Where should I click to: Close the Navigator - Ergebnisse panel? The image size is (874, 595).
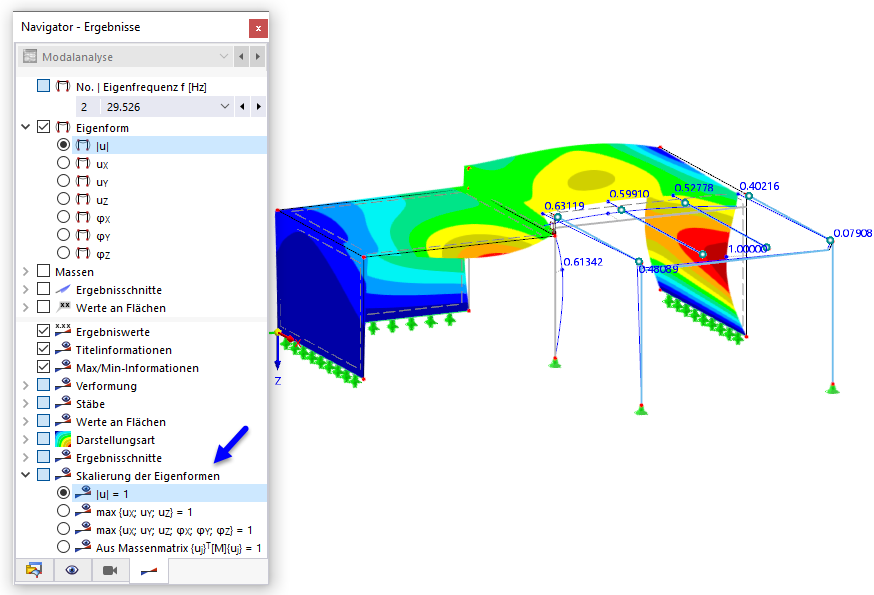pyautogui.click(x=258, y=28)
